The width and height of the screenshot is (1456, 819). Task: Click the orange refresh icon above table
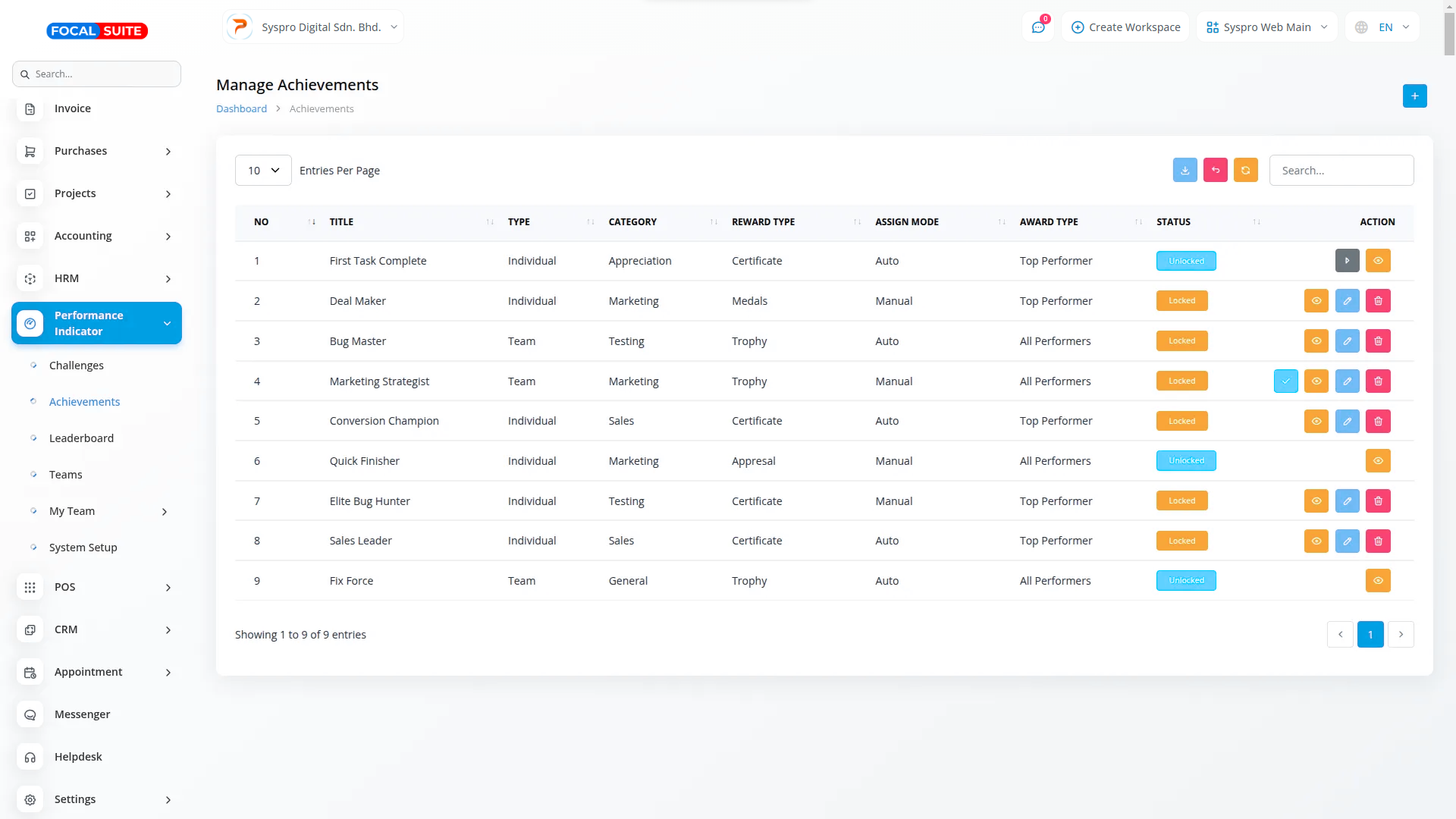click(1245, 170)
